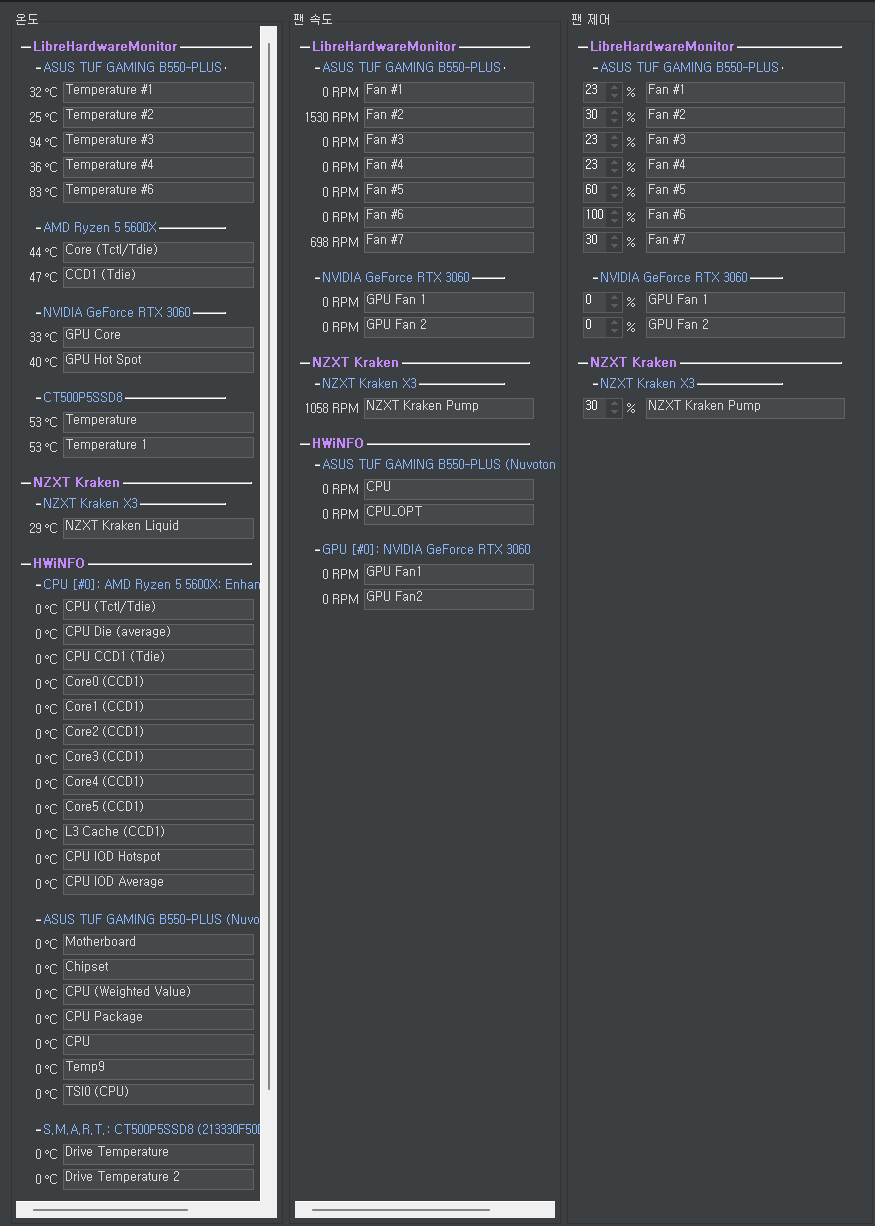Select the CPU IOD Average name field

pyautogui.click(x=158, y=884)
